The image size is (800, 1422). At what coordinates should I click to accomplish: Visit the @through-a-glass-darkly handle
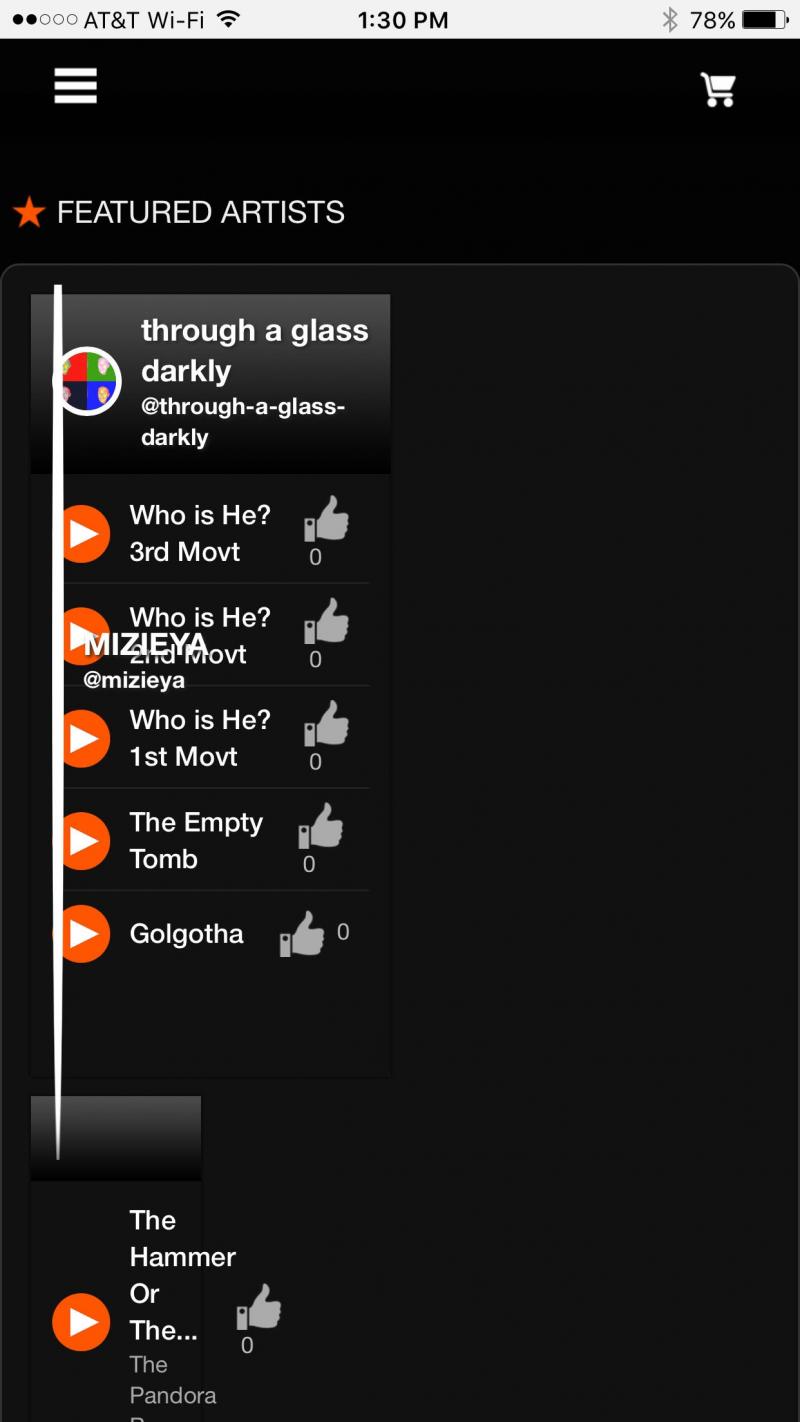point(242,422)
